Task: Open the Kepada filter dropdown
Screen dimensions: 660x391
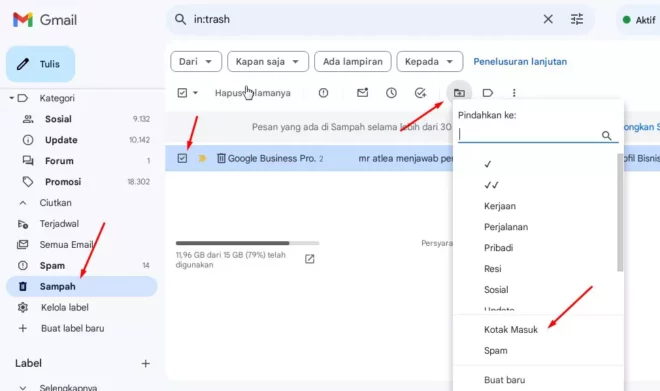Action: [x=429, y=61]
